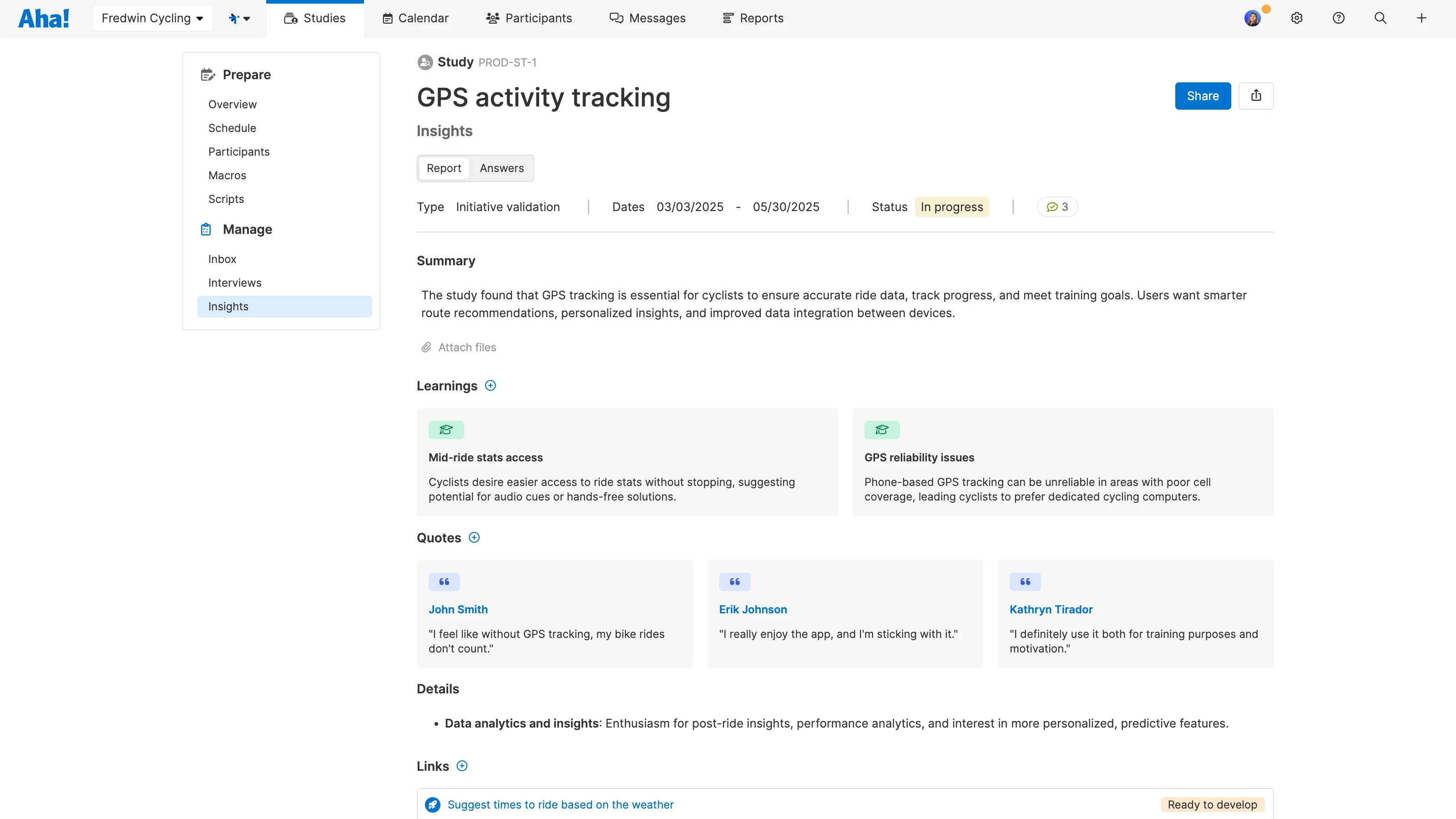Go to the Reports tab
The width and height of the screenshot is (1456, 819).
[x=753, y=18]
